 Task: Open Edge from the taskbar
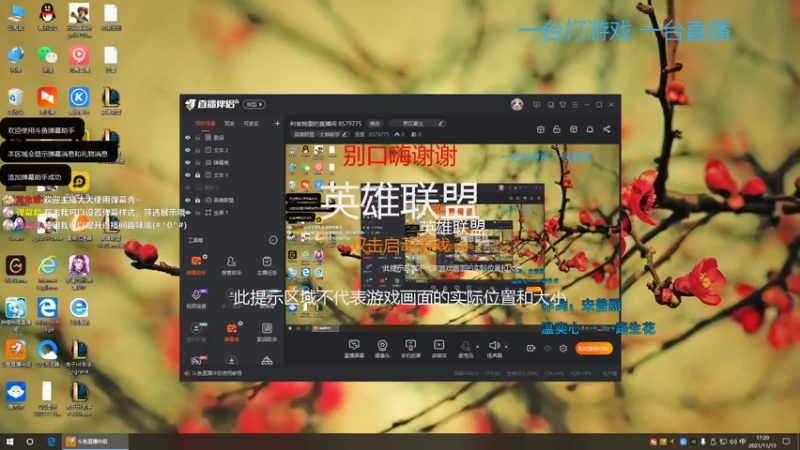click(51, 441)
